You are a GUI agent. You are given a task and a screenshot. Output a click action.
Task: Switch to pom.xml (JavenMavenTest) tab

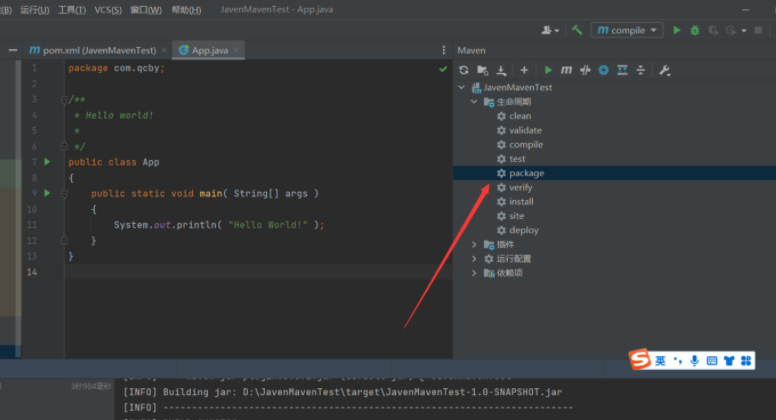pos(98,50)
